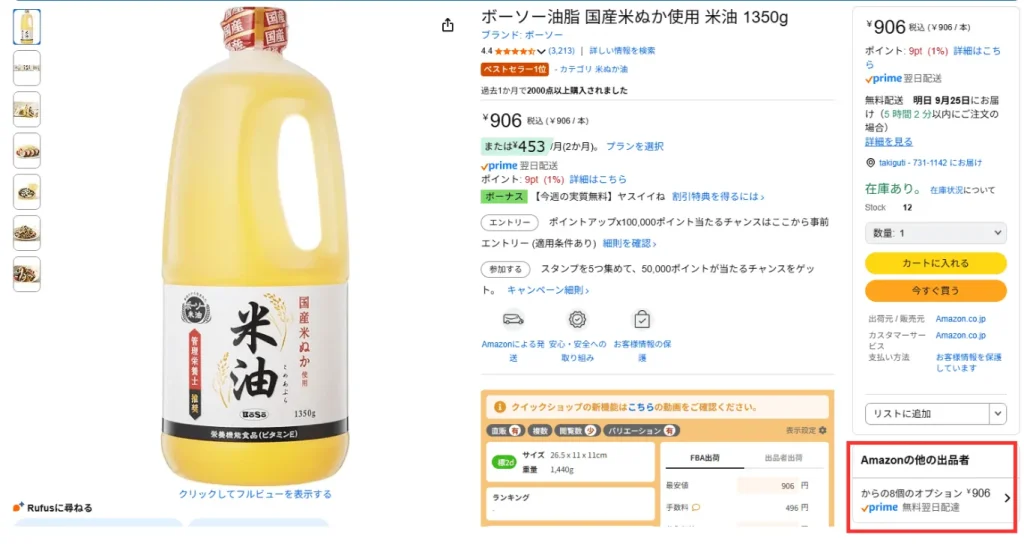The width and height of the screenshot is (1024, 549).
Task: Click the customer info protection bag icon
Action: coord(642,319)
